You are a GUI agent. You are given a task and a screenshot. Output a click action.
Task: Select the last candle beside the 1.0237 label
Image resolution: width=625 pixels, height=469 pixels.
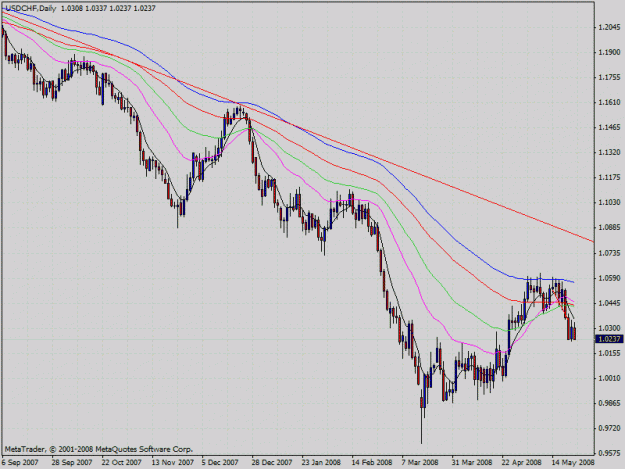point(574,333)
